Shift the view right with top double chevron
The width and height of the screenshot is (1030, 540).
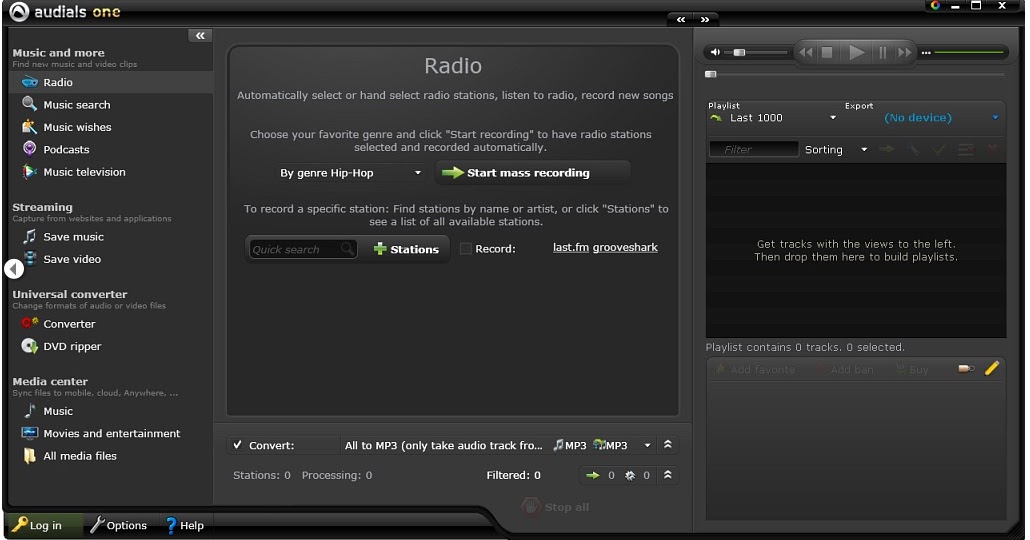[x=705, y=20]
